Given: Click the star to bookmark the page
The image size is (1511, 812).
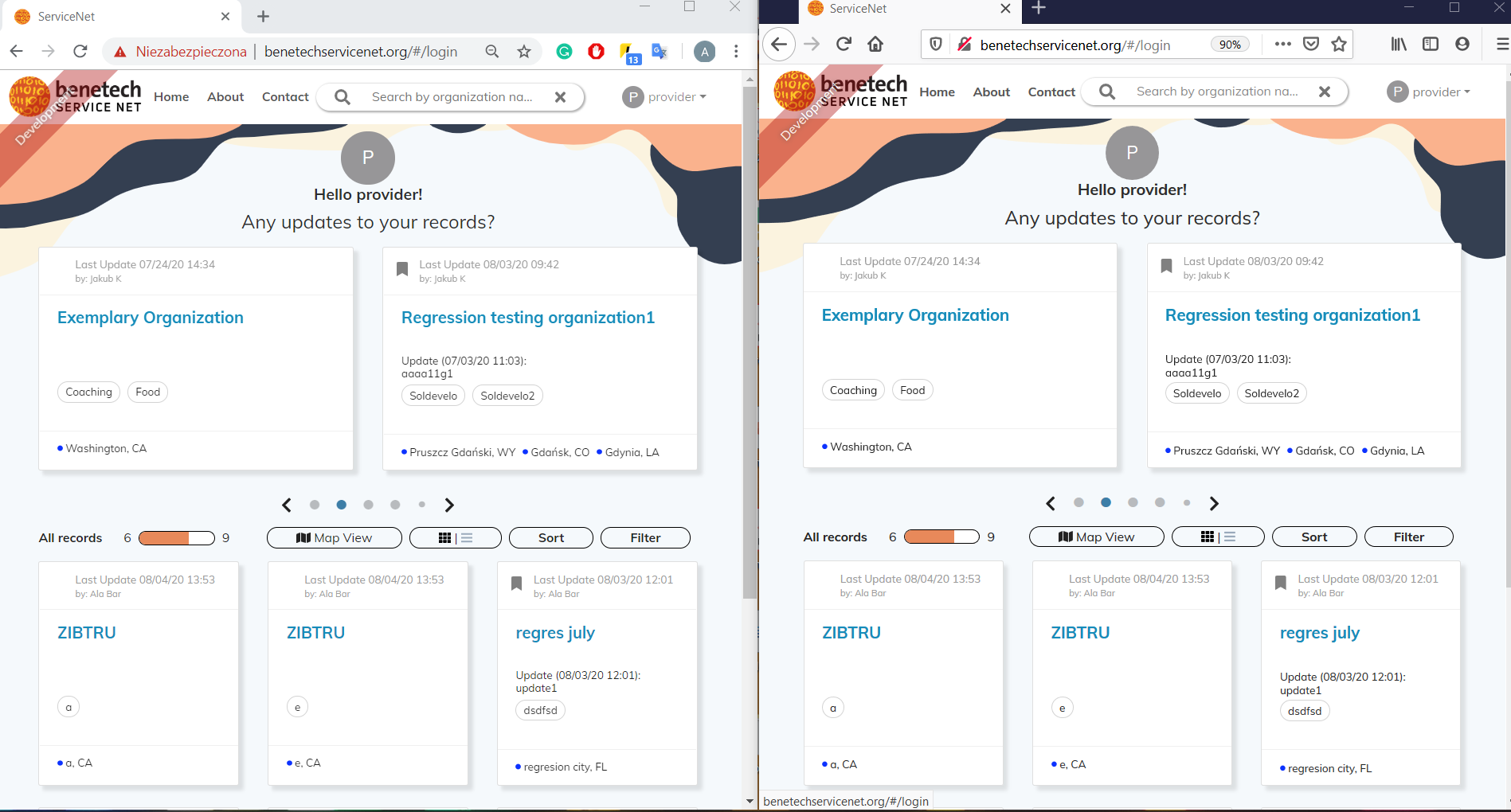Looking at the screenshot, I should pos(523,51).
